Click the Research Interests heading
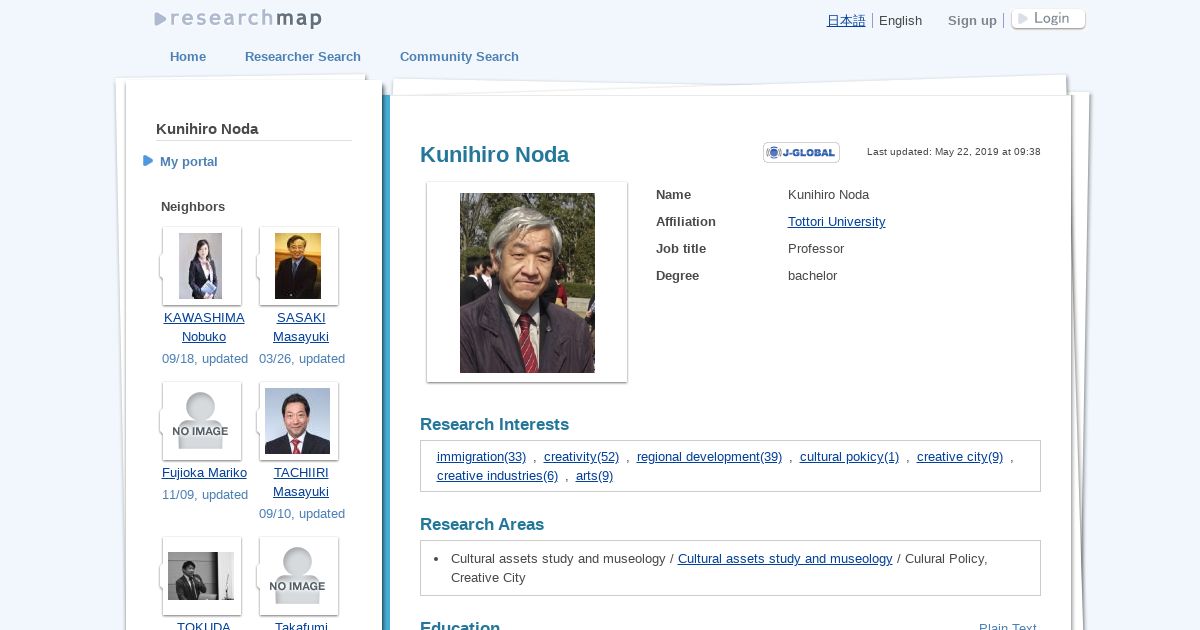The height and width of the screenshot is (630, 1200). [494, 424]
